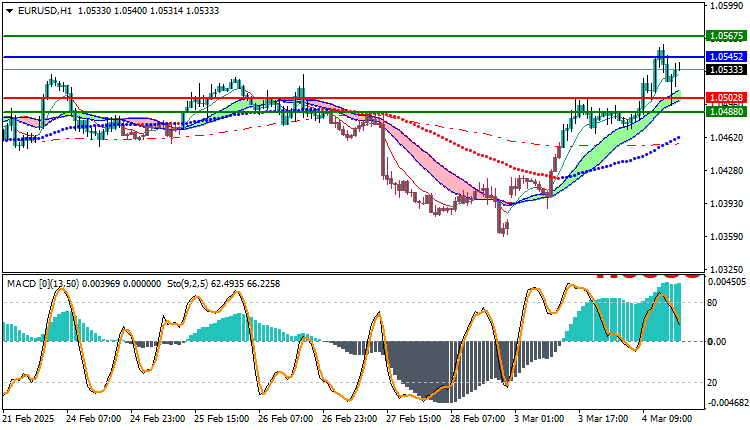
Task: Click the 21 Feb 2025 date label
Action: pyautogui.click(x=28, y=419)
